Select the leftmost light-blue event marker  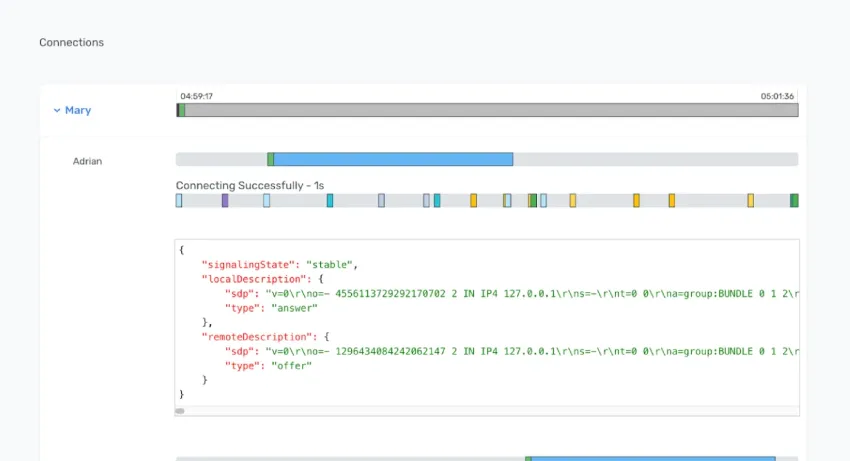179,201
